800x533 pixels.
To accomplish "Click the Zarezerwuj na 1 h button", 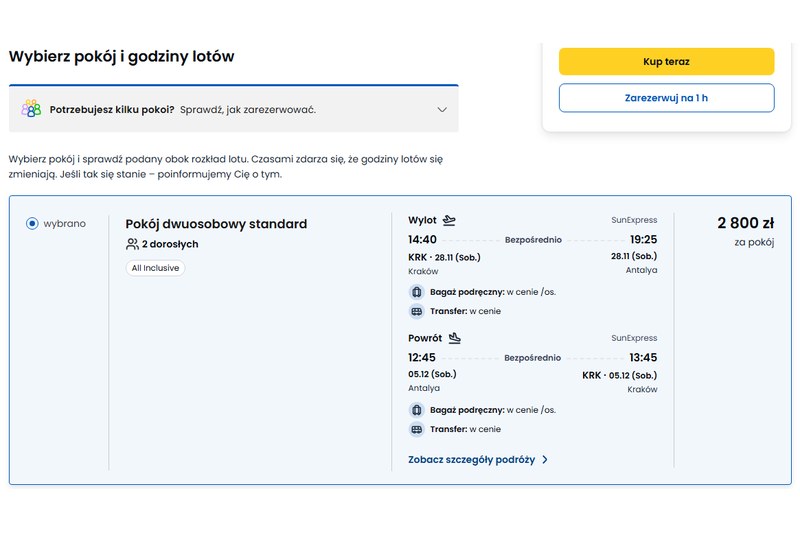I will pos(666,98).
